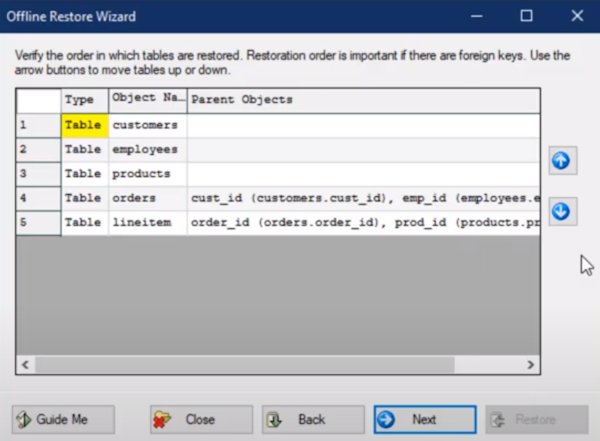600x441 pixels.
Task: Click the Table type cell for lineitem
Action: [x=85, y=223]
